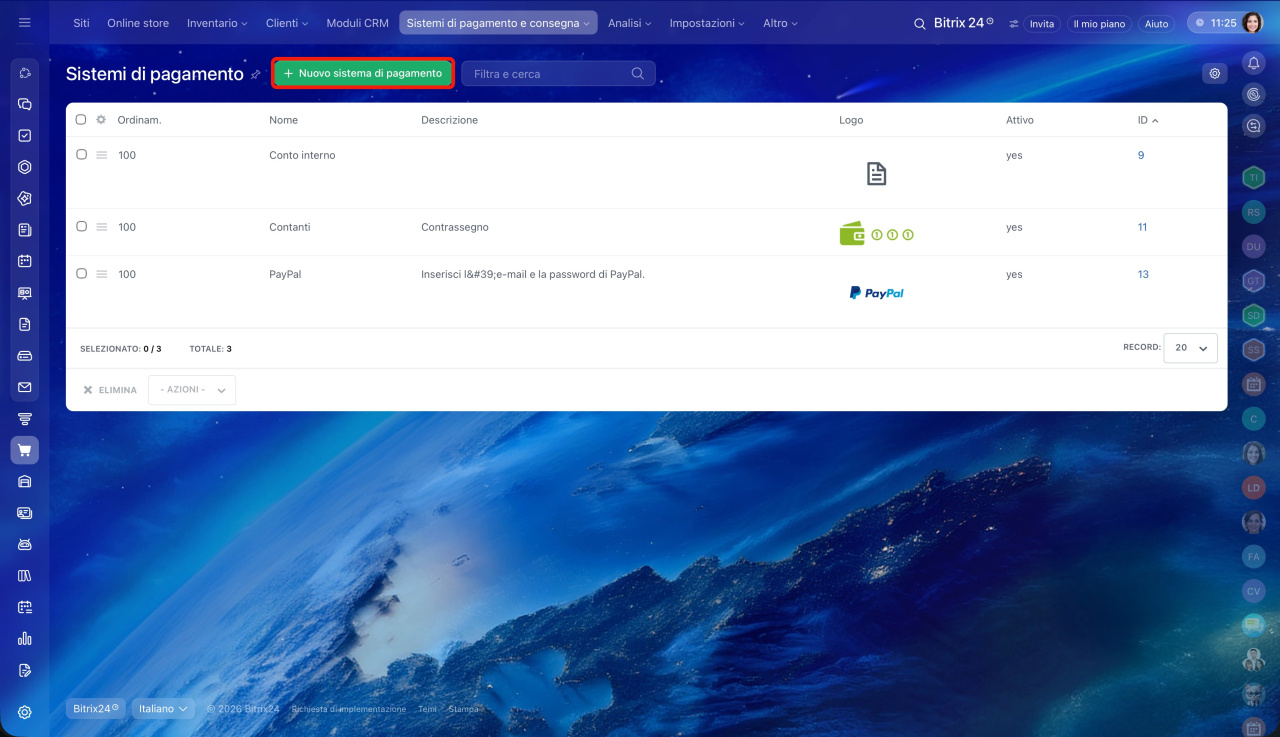Expand the Italiano language selector
1280x737 pixels.
(x=163, y=709)
